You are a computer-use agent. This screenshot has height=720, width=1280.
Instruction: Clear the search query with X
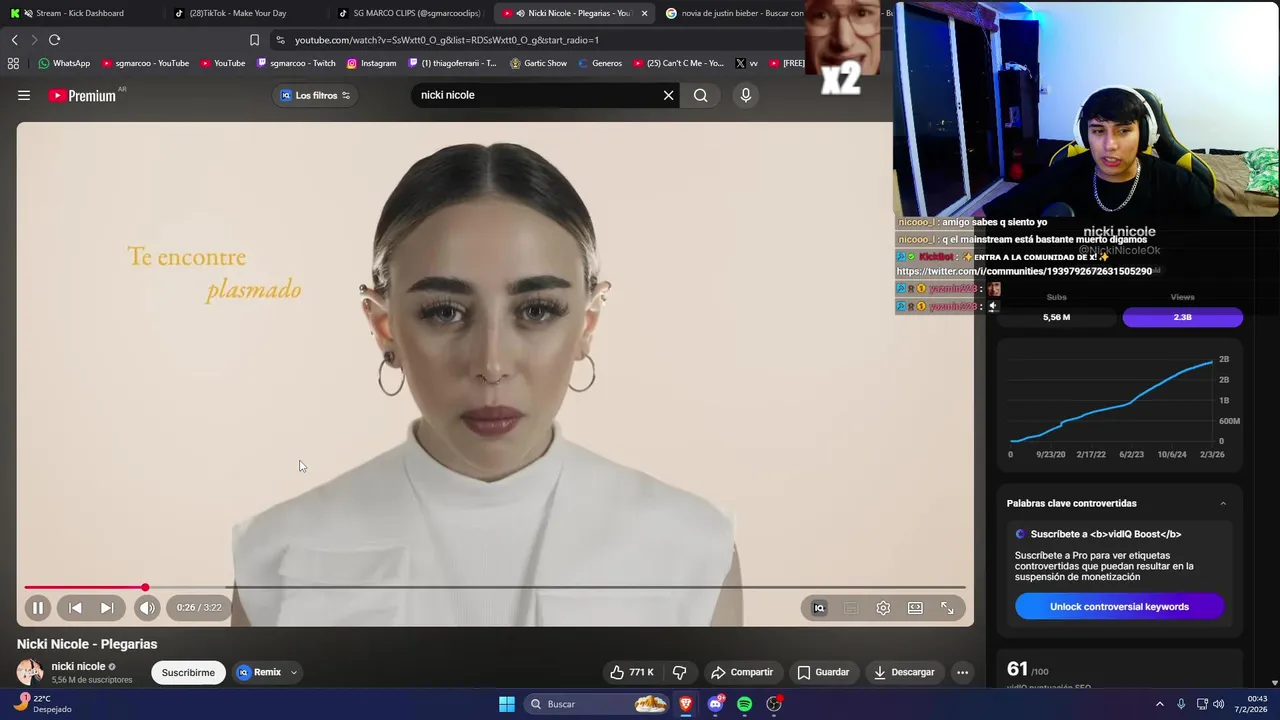click(x=669, y=95)
